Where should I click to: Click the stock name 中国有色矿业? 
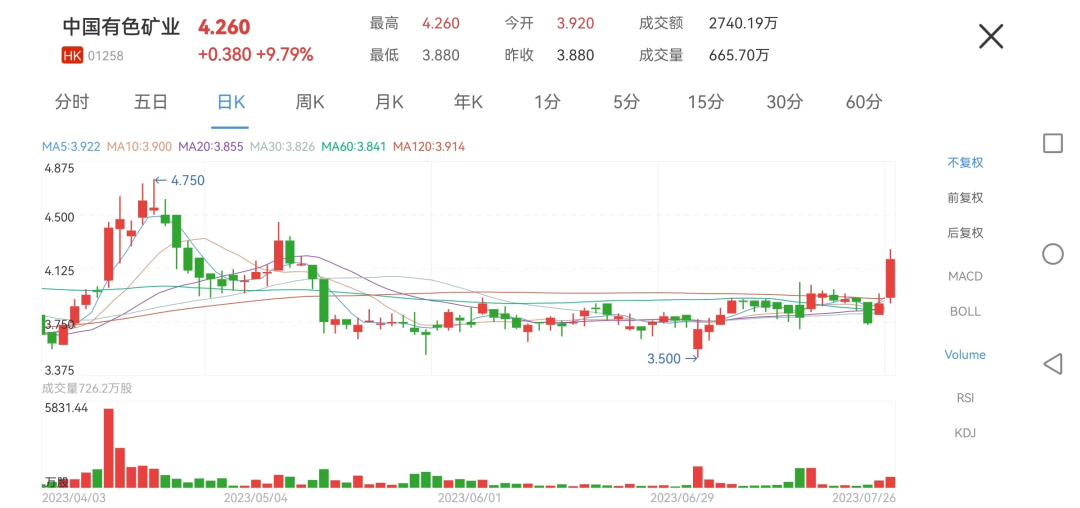pos(121,28)
